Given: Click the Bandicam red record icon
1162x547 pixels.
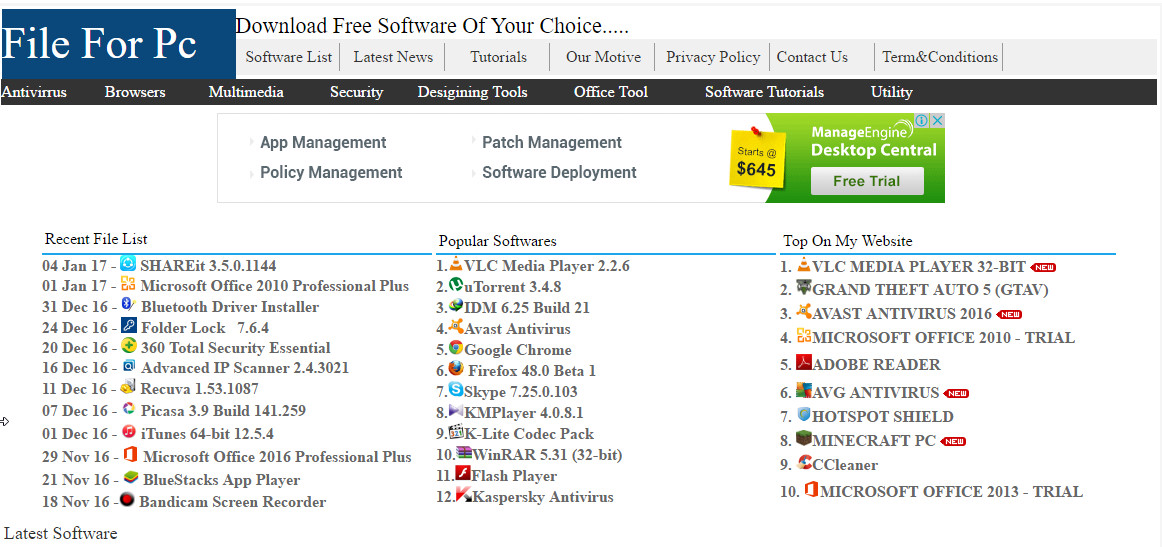Looking at the screenshot, I should coord(127,500).
